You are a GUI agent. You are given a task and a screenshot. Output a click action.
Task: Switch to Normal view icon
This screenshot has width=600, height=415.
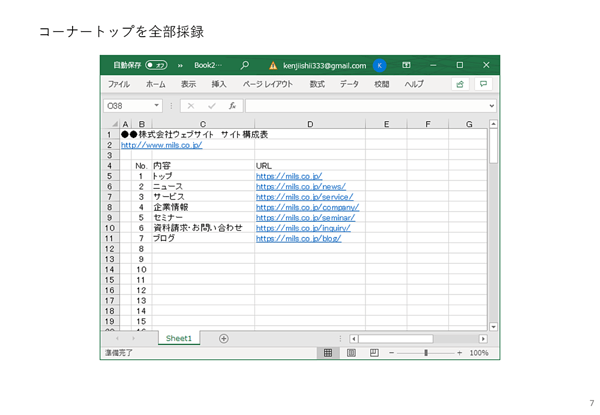tap(328, 353)
